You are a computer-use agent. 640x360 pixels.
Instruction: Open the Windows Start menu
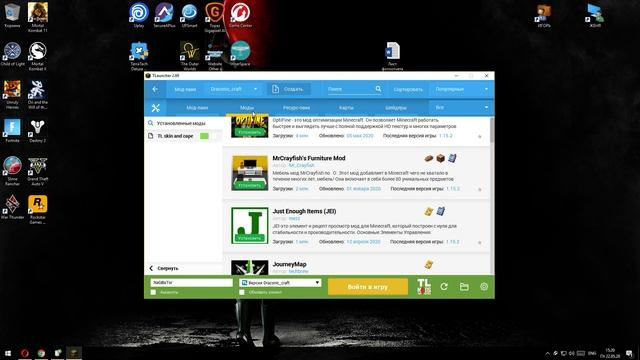(8, 353)
